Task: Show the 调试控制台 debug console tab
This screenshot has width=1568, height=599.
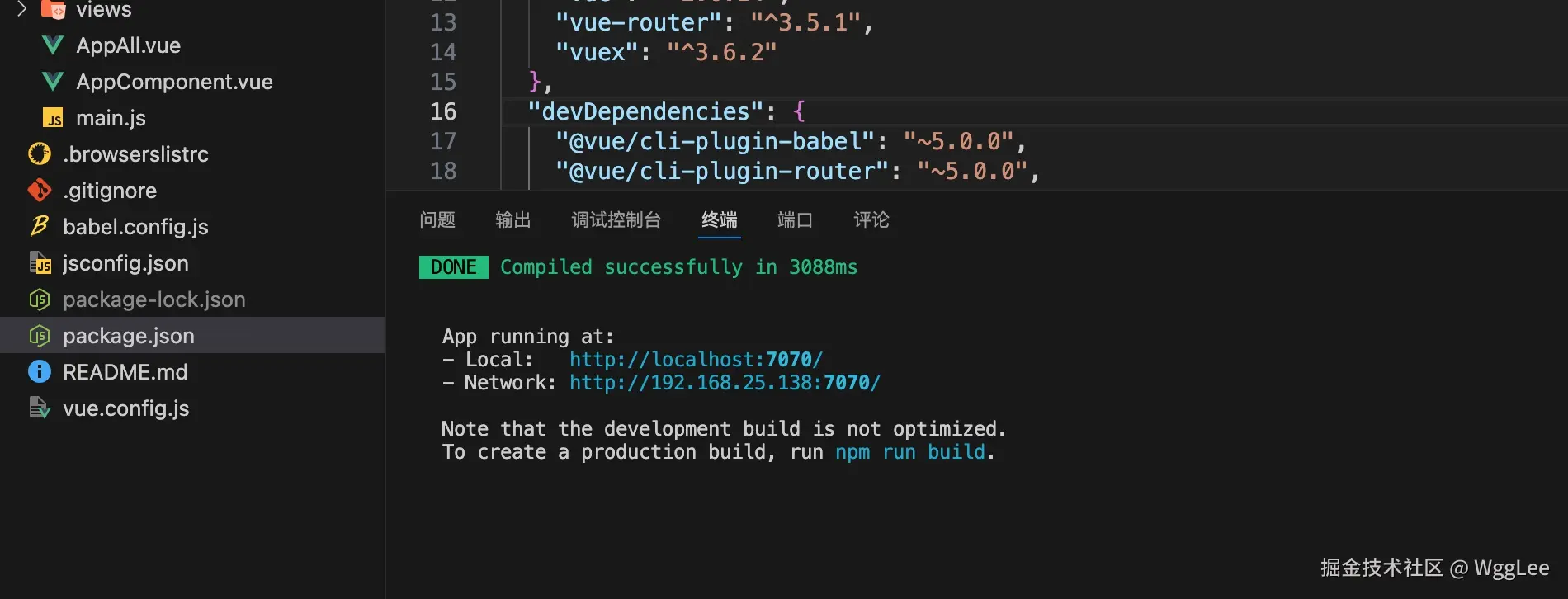Action: (616, 220)
